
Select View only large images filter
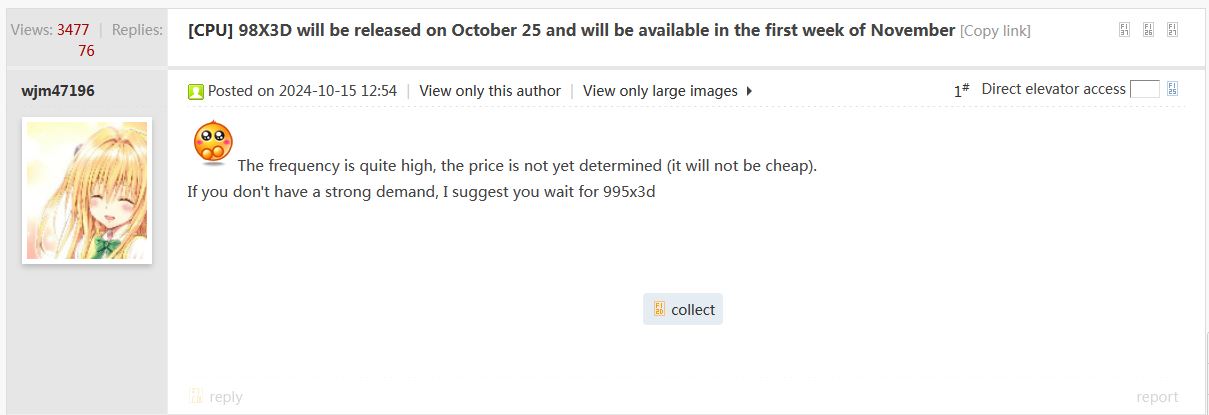[660, 90]
